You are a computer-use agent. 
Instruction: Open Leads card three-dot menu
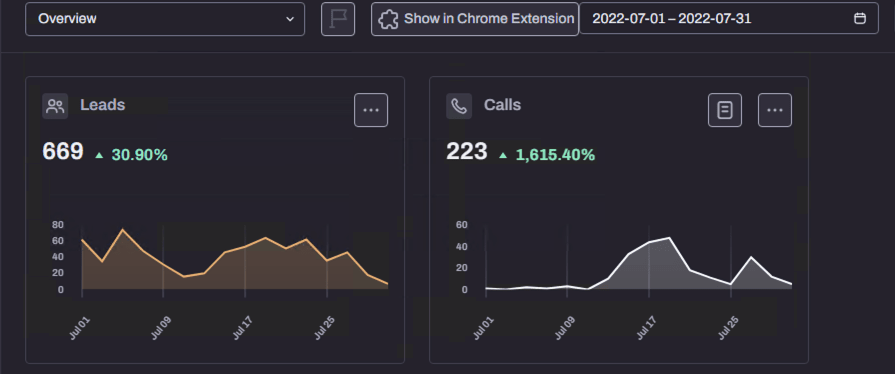click(371, 110)
